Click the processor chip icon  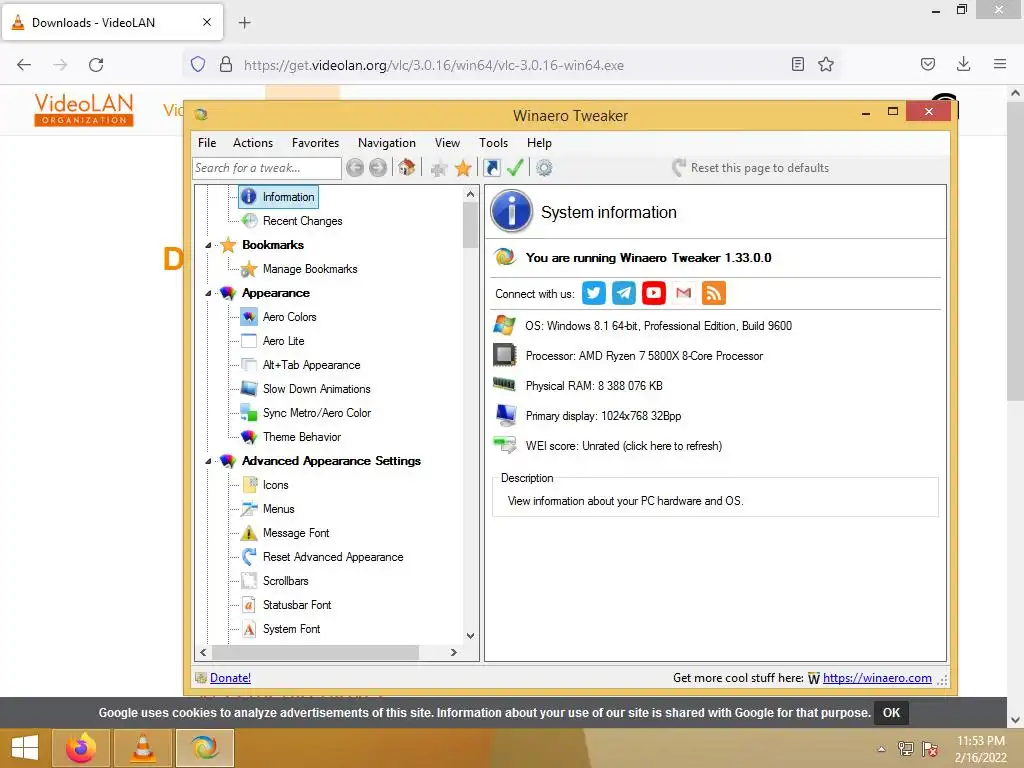pos(504,355)
